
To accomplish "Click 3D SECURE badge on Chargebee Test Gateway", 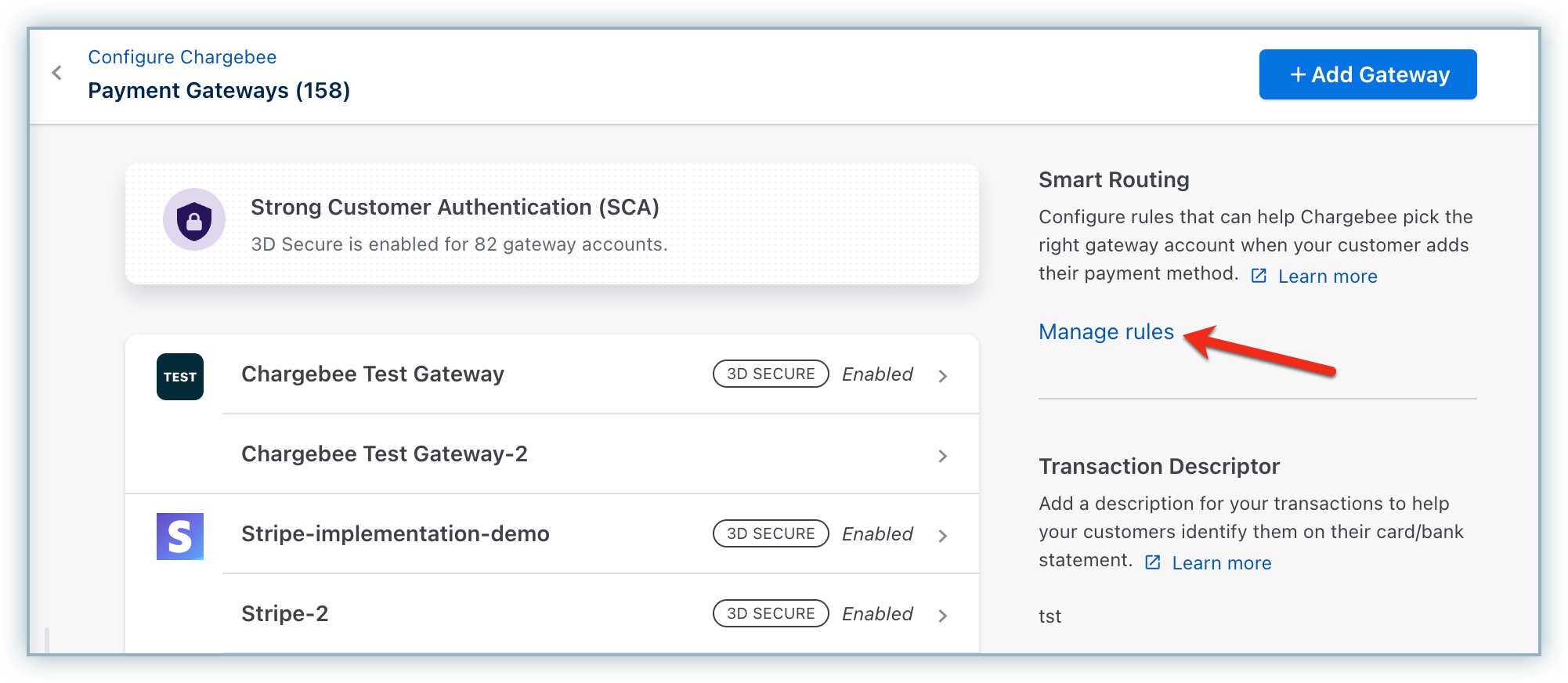I will pos(771,374).
